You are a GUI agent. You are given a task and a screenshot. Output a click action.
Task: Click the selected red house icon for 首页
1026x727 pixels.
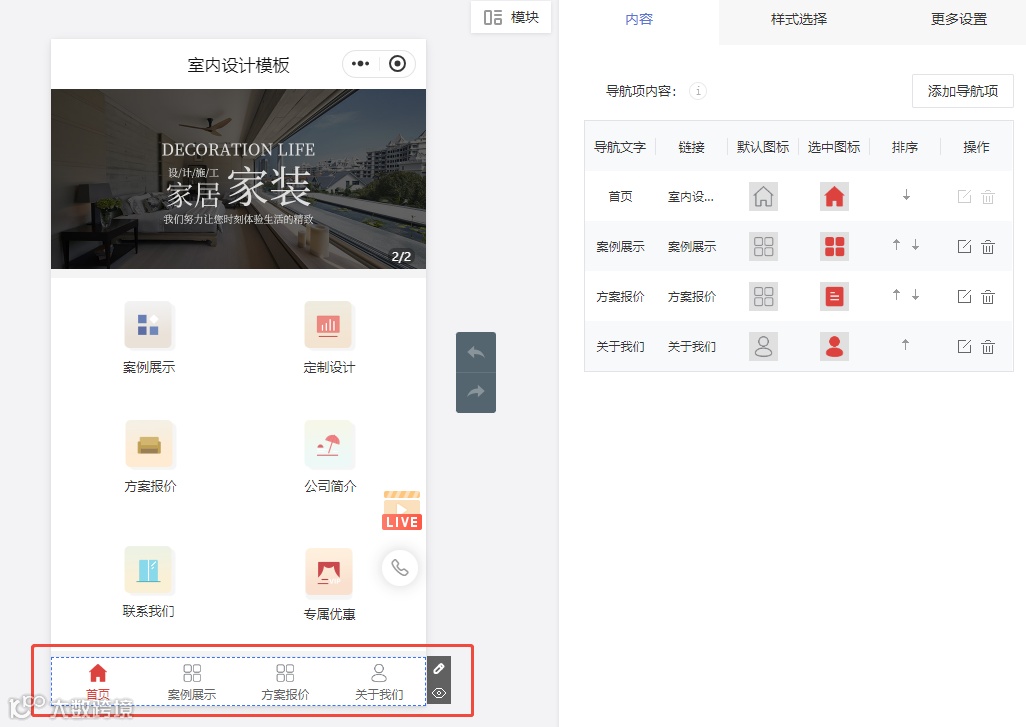pyautogui.click(x=834, y=196)
